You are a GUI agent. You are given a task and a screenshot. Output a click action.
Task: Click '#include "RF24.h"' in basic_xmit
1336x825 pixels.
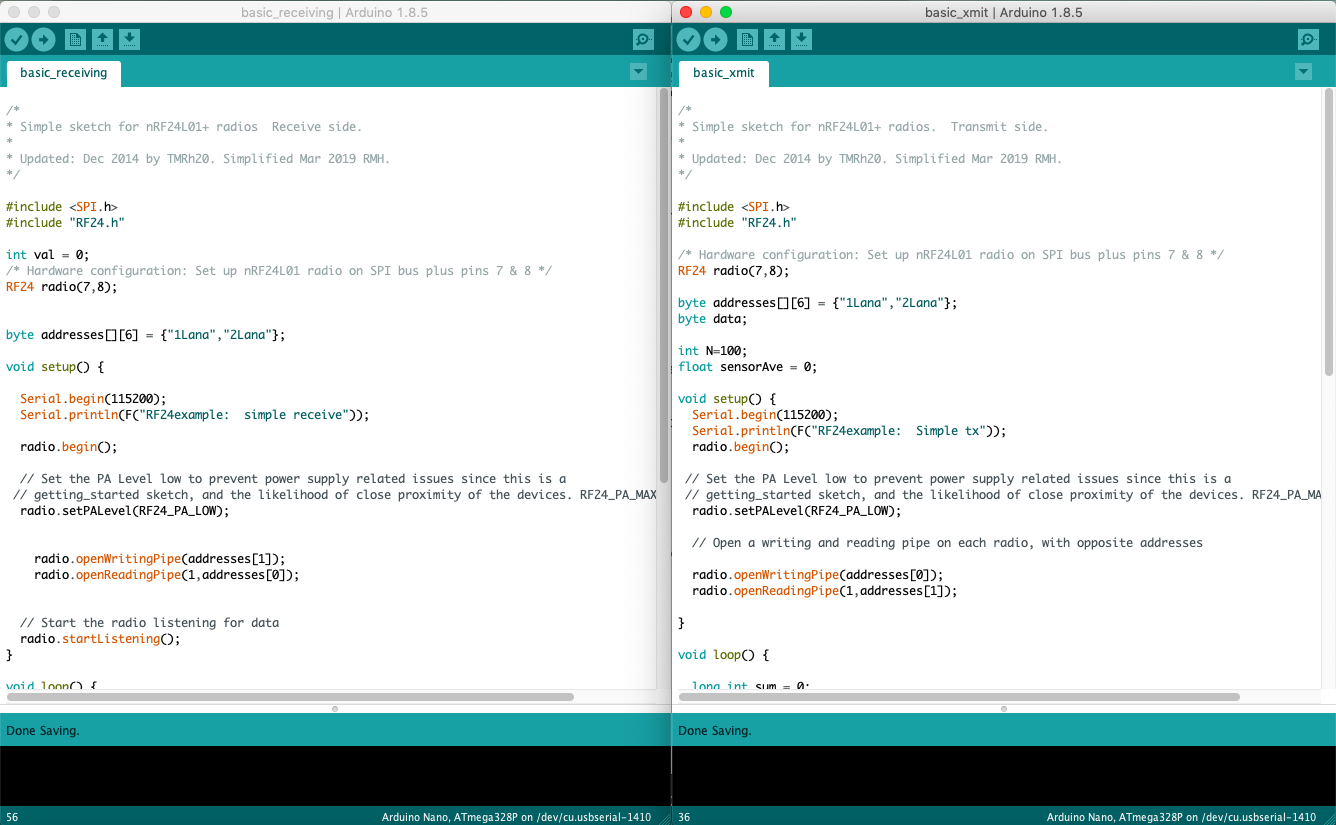737,223
